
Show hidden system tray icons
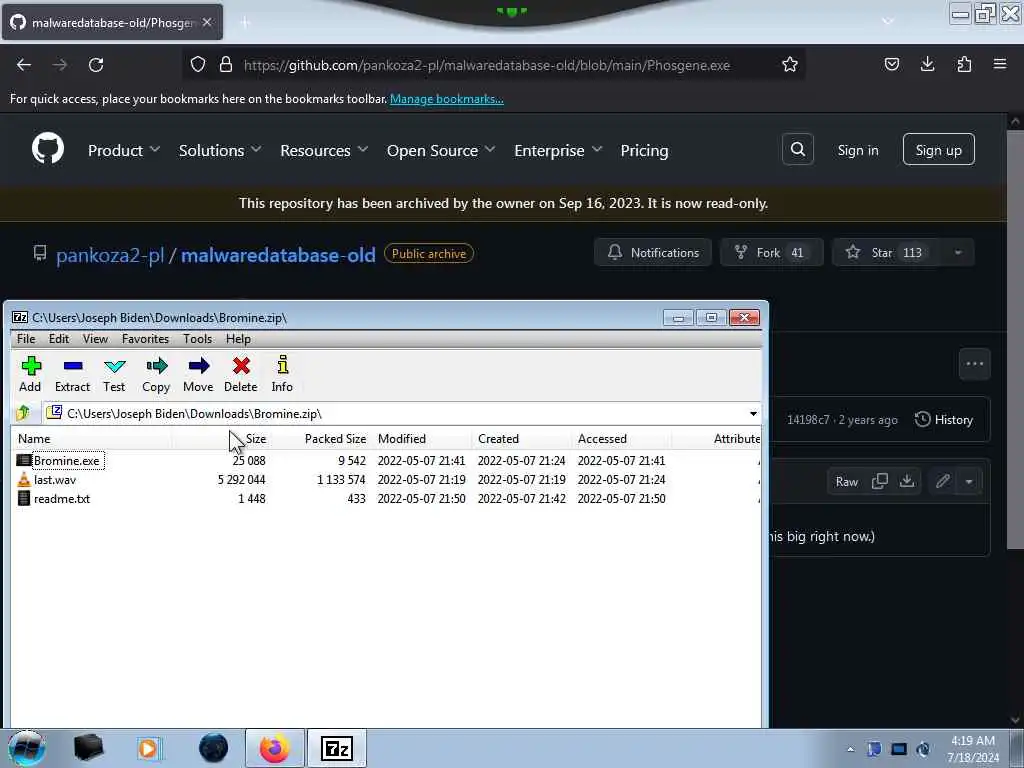coord(850,749)
